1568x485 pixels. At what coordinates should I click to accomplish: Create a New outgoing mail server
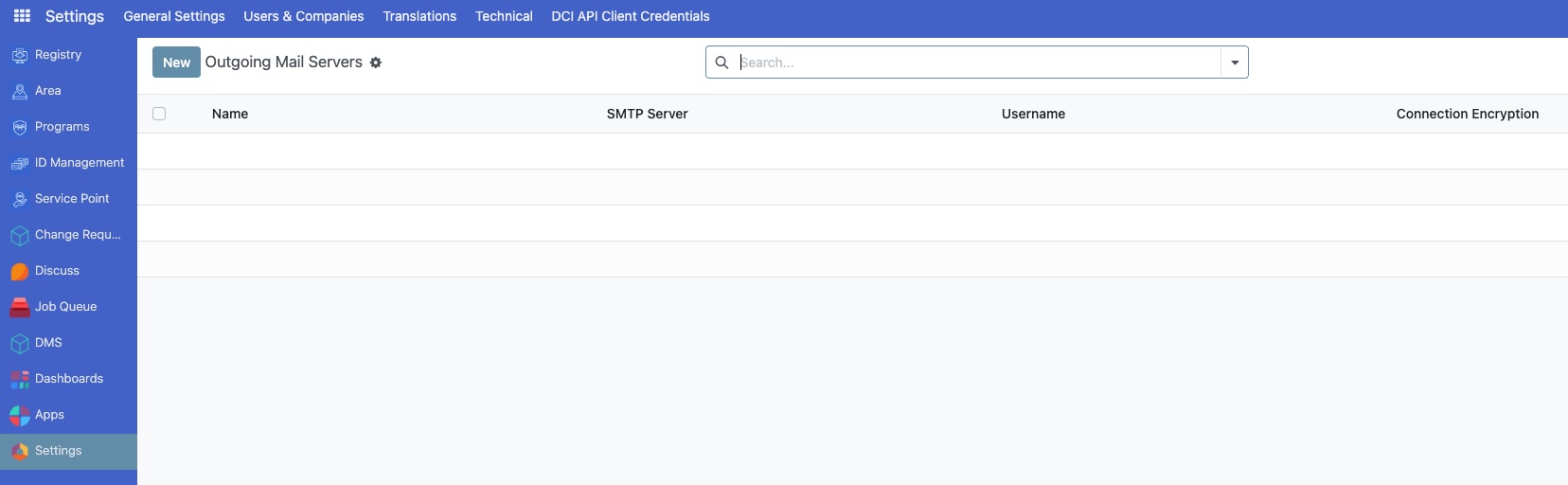coord(176,63)
